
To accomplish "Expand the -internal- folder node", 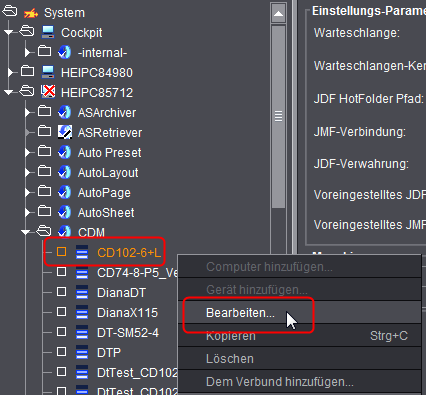I will pos(28,52).
